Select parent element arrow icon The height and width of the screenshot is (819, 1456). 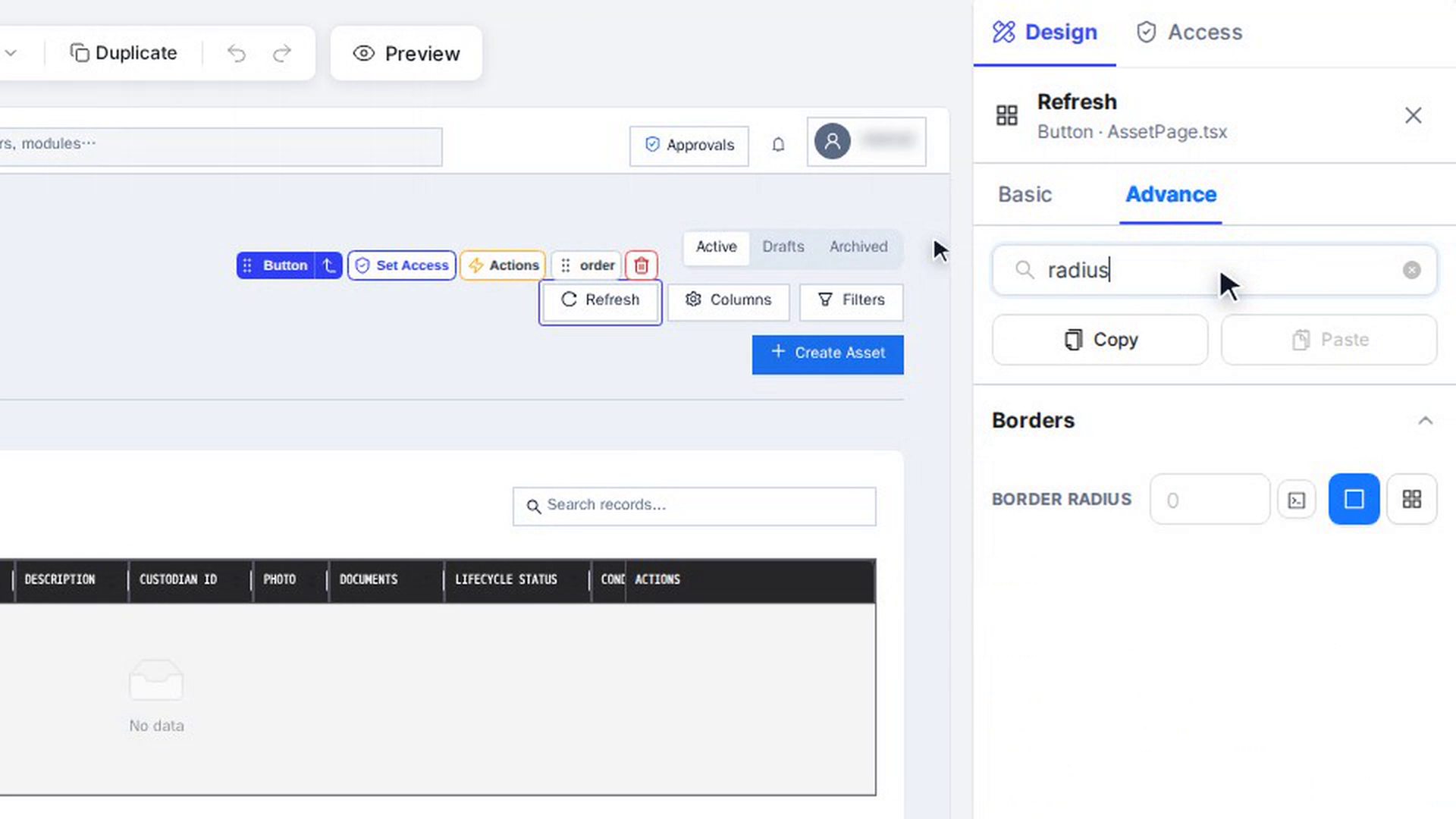click(329, 265)
